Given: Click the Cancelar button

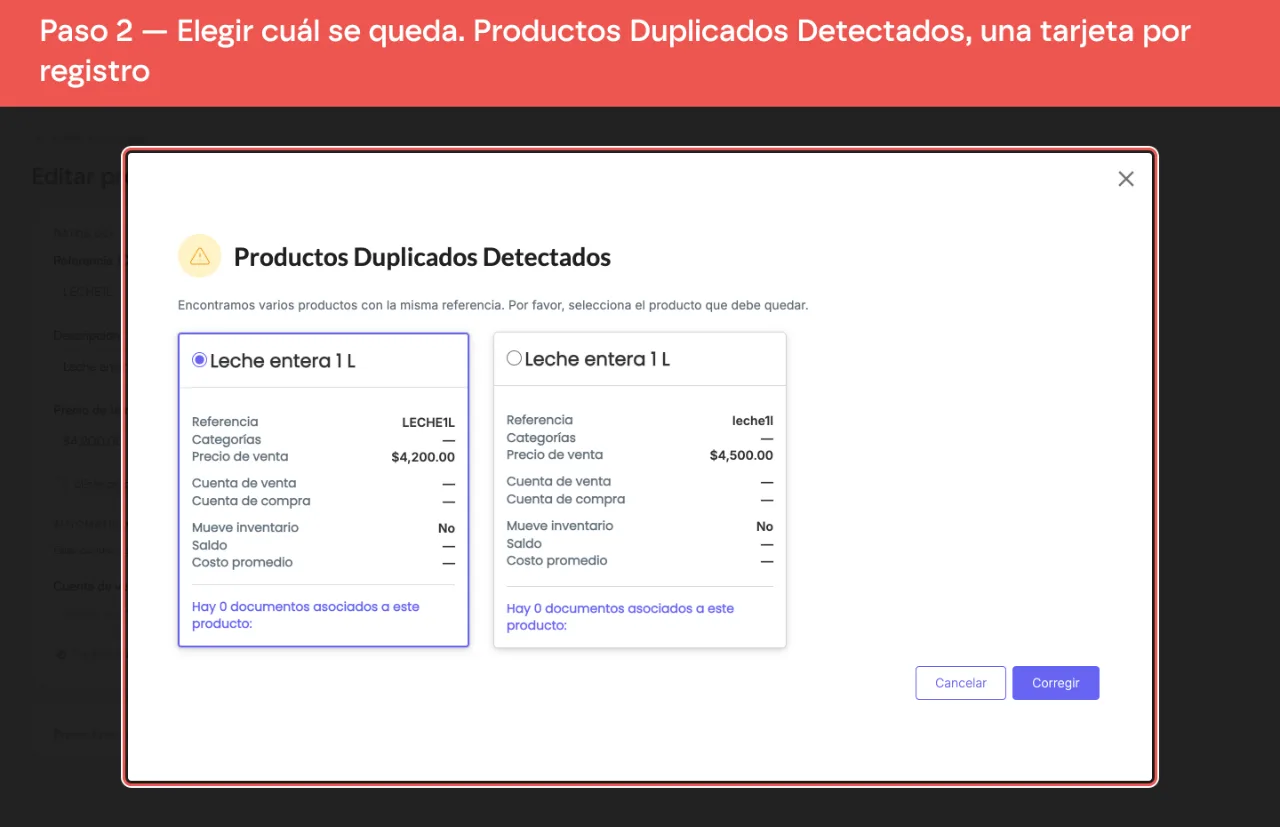Looking at the screenshot, I should [960, 683].
